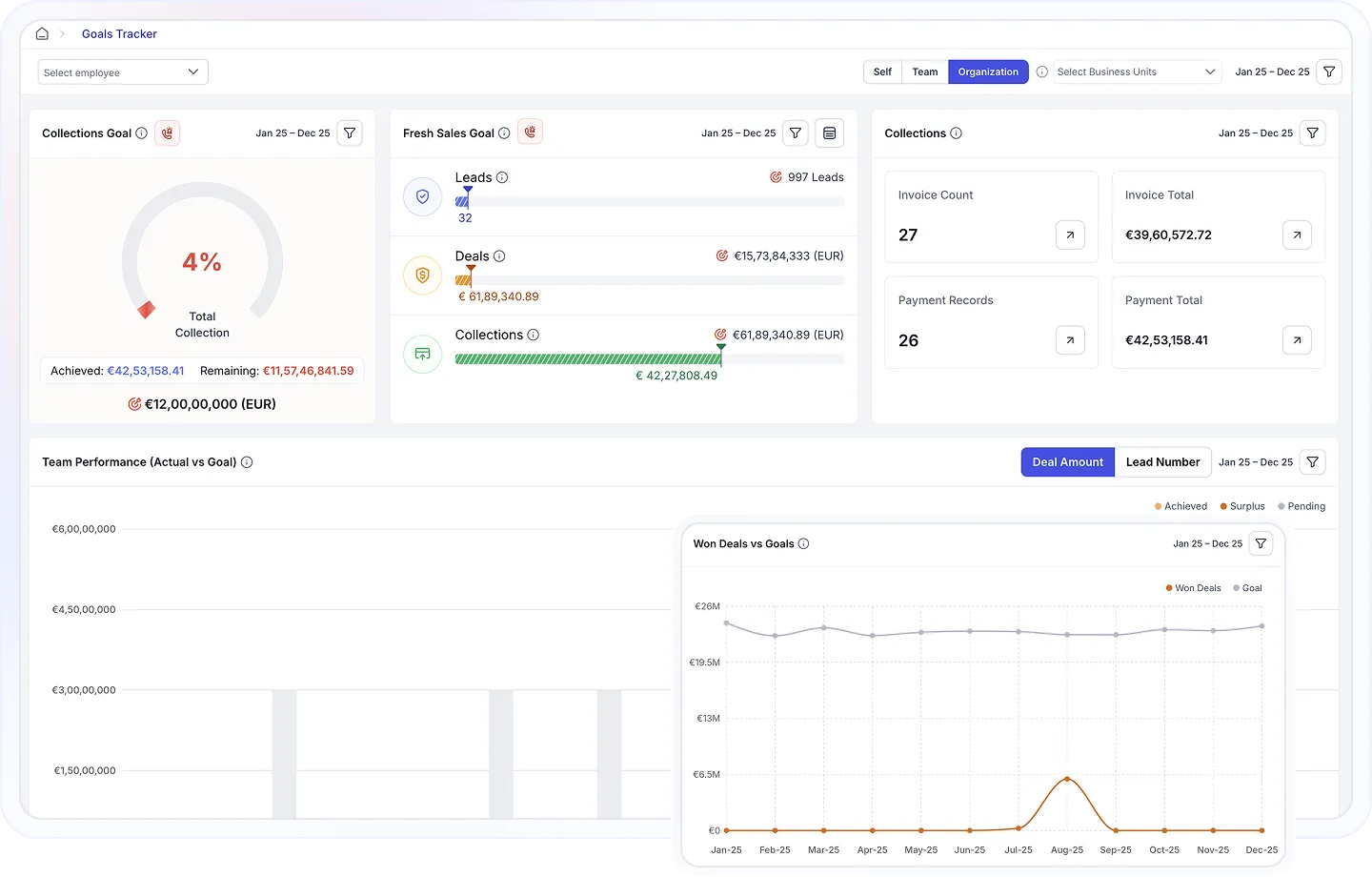Click the green Collections progress bar
Viewport: 1372px width, 877px height.
[588, 359]
